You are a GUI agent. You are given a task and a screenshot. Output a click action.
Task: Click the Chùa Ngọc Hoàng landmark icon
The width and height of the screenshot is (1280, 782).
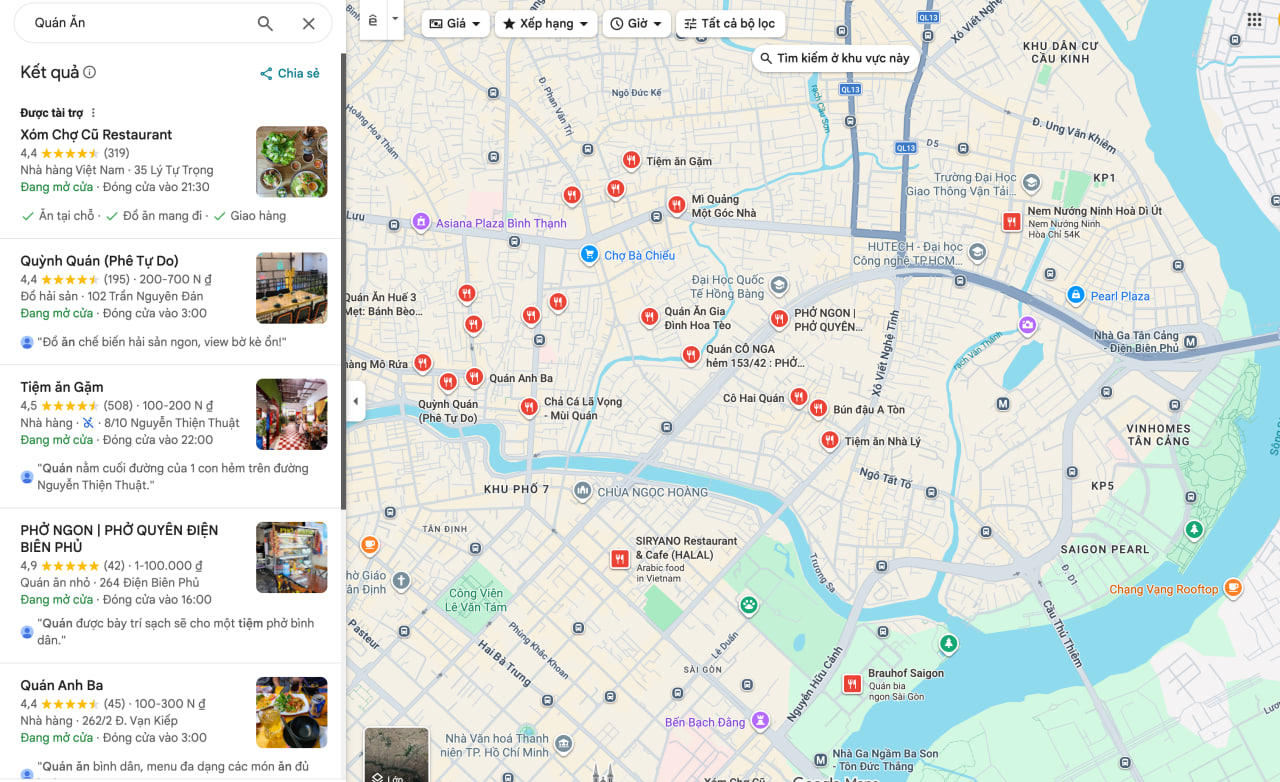(x=583, y=491)
